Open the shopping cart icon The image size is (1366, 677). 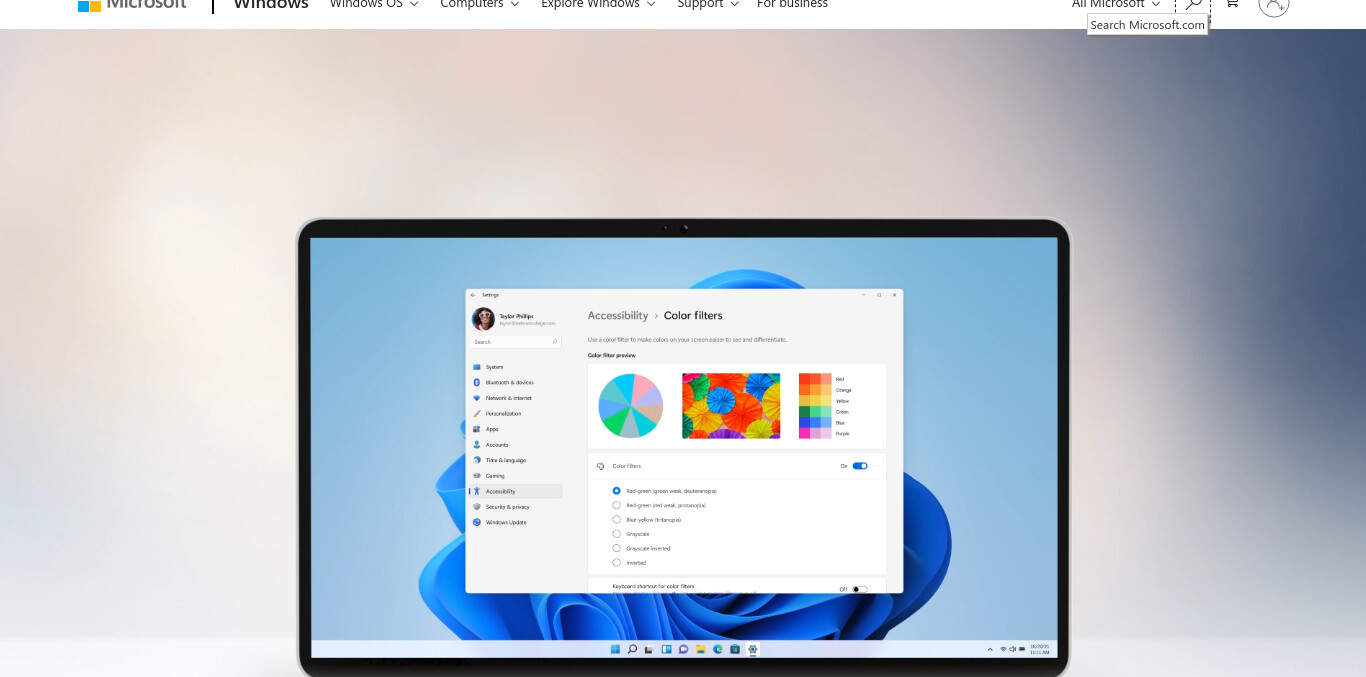coord(1232,4)
